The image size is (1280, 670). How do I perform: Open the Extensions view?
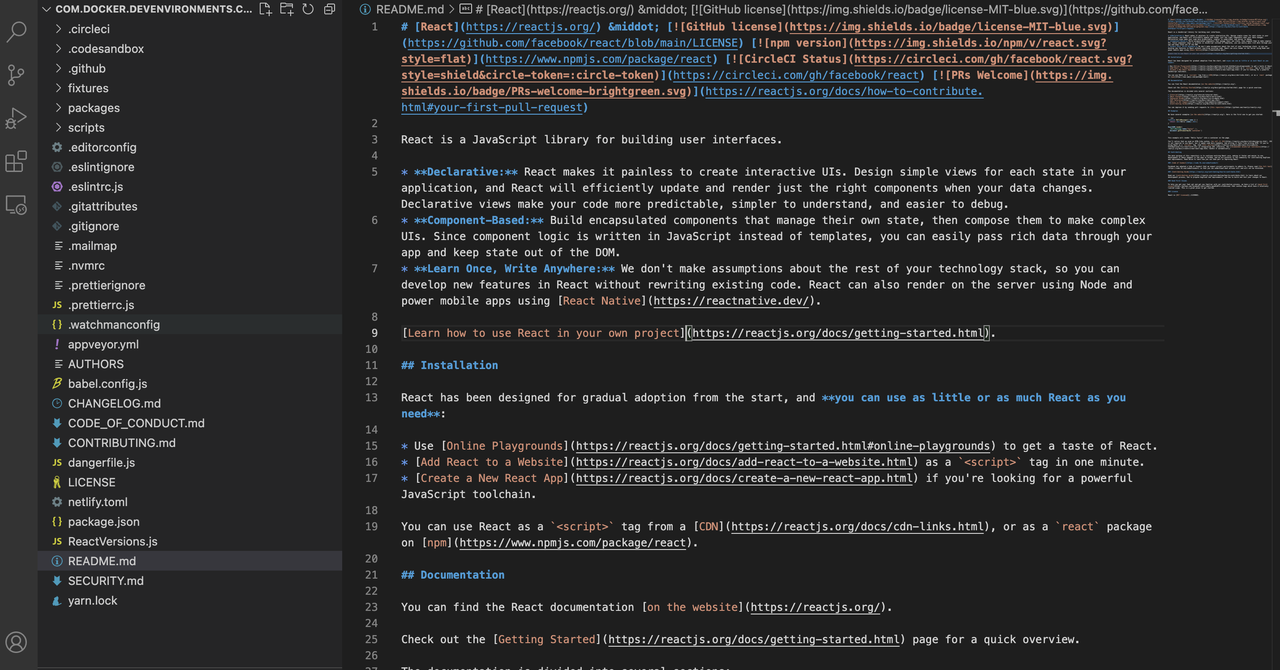[x=17, y=162]
